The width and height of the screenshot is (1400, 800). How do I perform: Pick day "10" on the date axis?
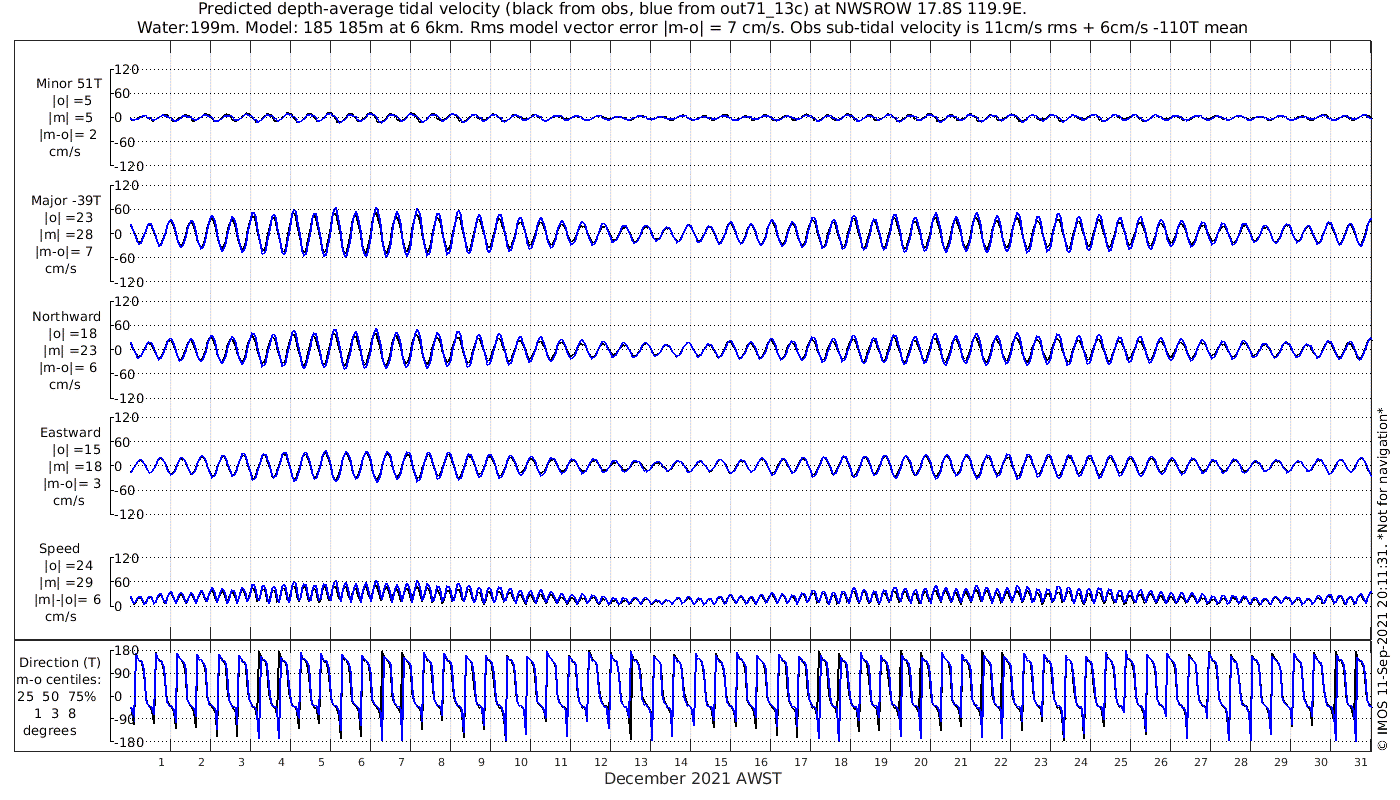tap(521, 762)
